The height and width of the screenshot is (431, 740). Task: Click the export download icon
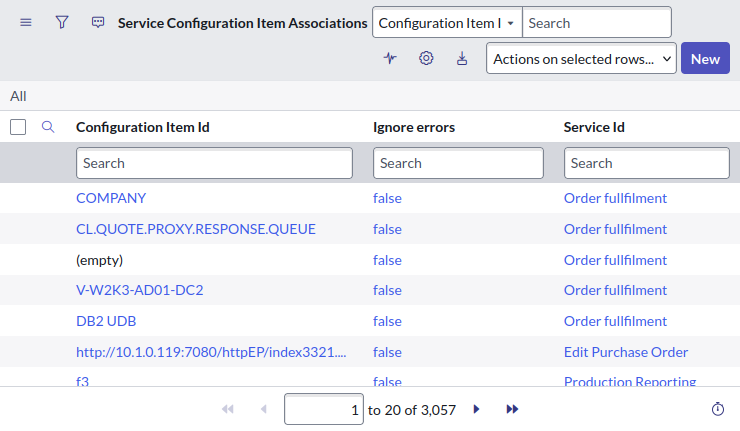pyautogui.click(x=462, y=58)
